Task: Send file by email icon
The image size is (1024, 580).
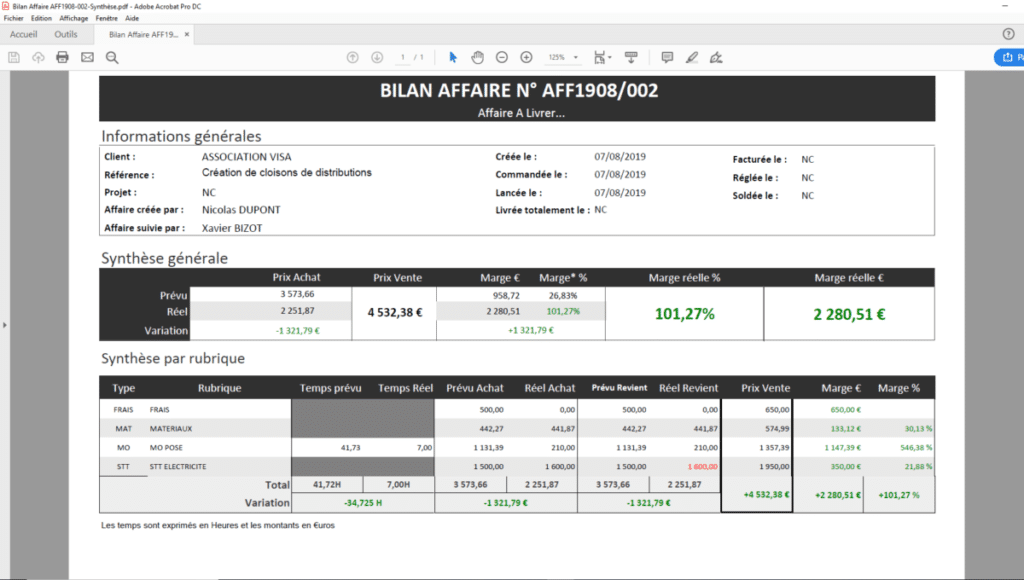Action: 88,57
